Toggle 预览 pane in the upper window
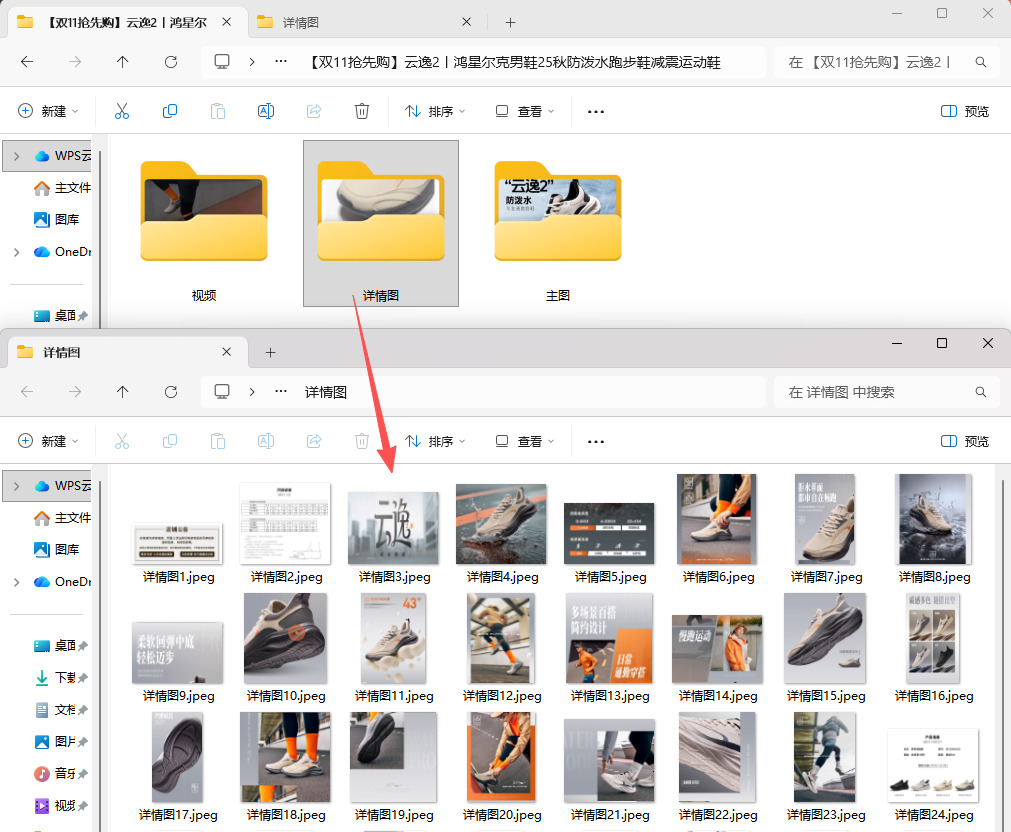Viewport: 1011px width, 832px height. (965, 111)
